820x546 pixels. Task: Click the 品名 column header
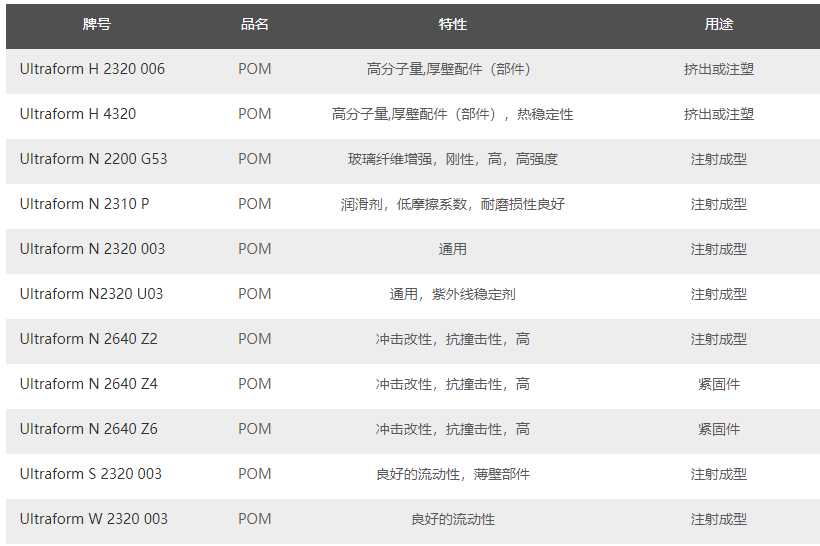coord(255,25)
